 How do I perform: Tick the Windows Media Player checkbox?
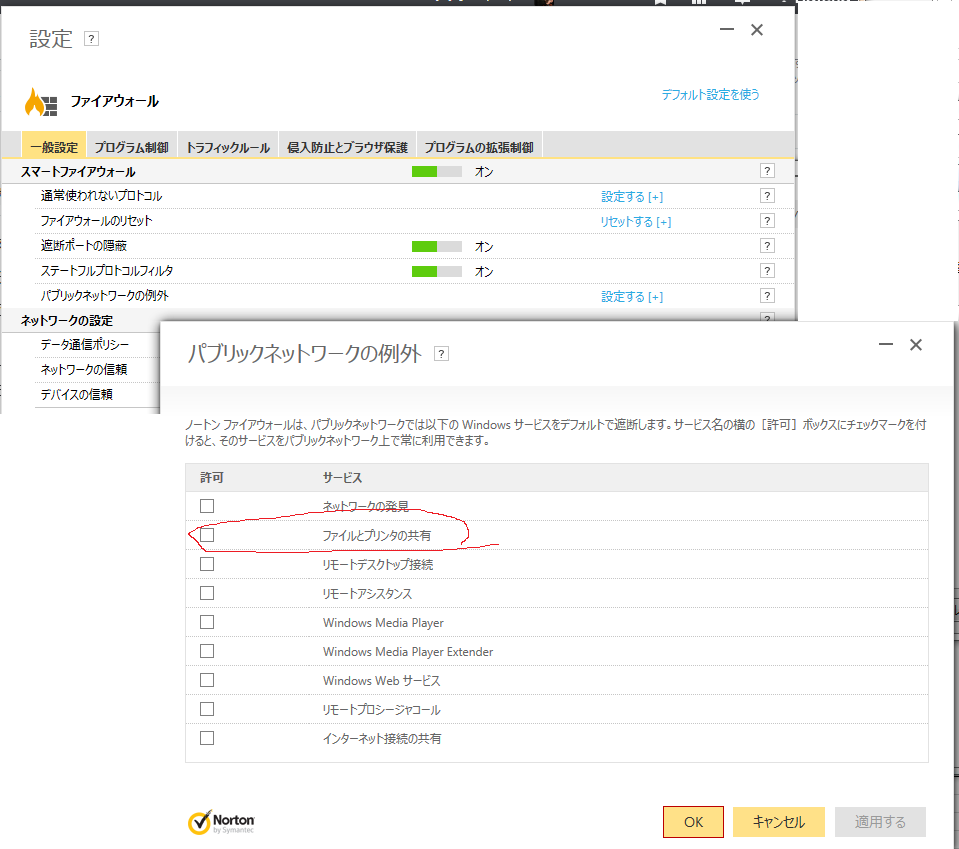click(207, 622)
